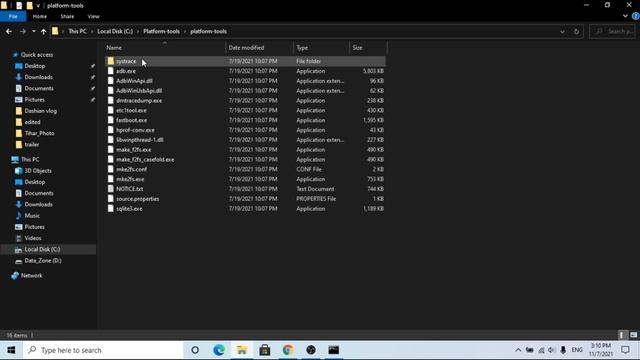Select Local Disk (C:) in sidebar
The width and height of the screenshot is (640, 360).
coord(42,249)
